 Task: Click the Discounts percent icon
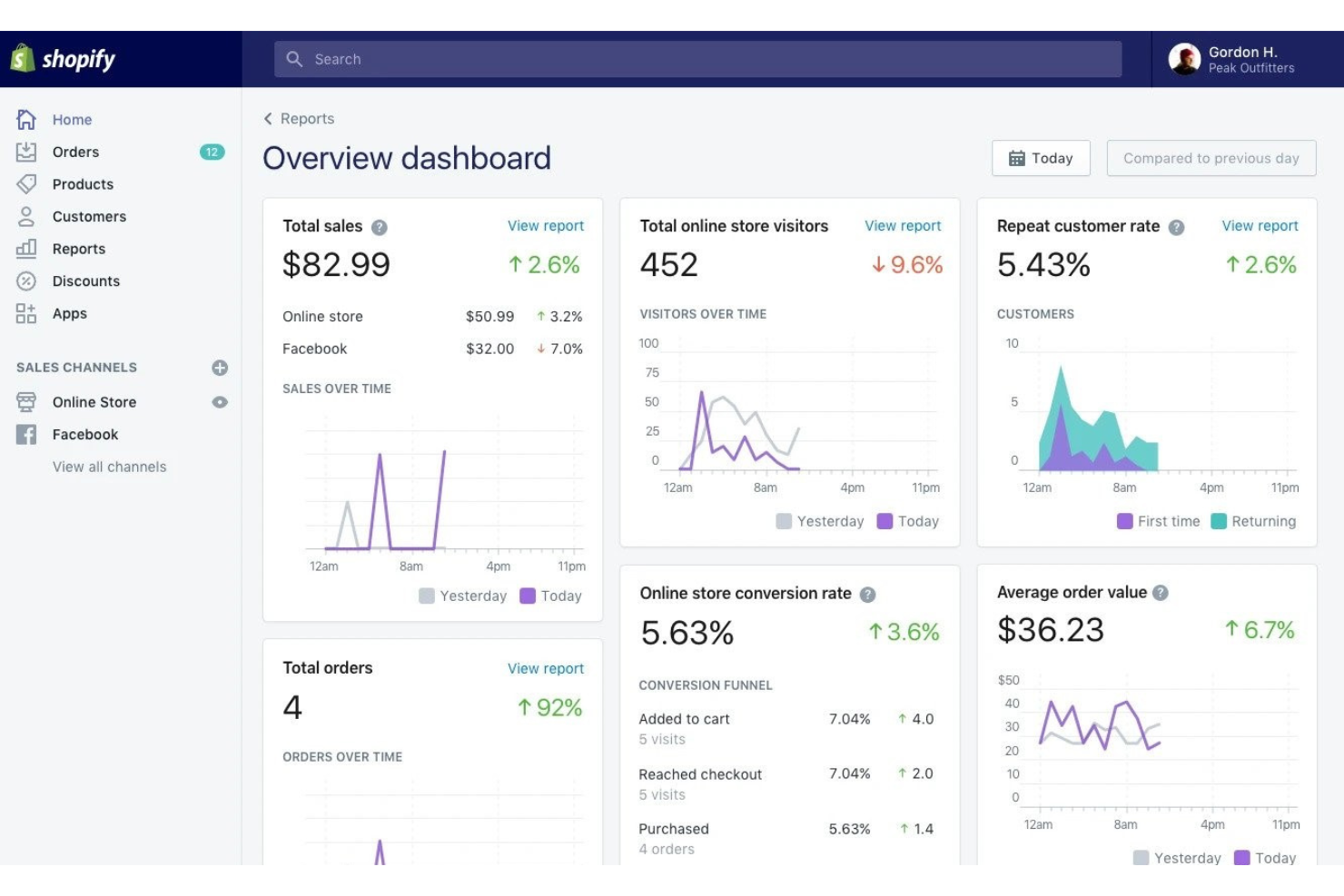26,281
